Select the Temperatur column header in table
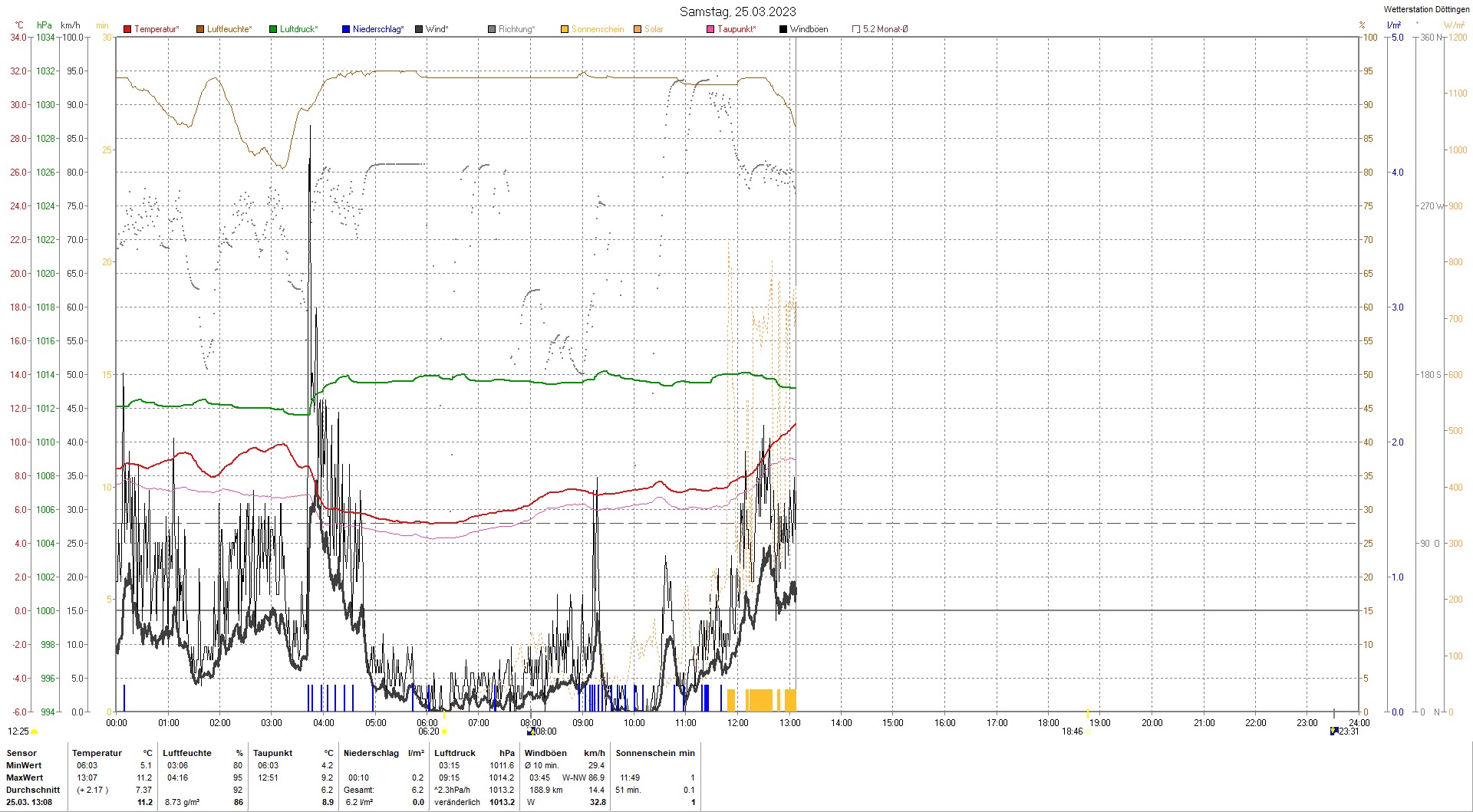Viewport: 1473px width, 812px height. coord(97,753)
